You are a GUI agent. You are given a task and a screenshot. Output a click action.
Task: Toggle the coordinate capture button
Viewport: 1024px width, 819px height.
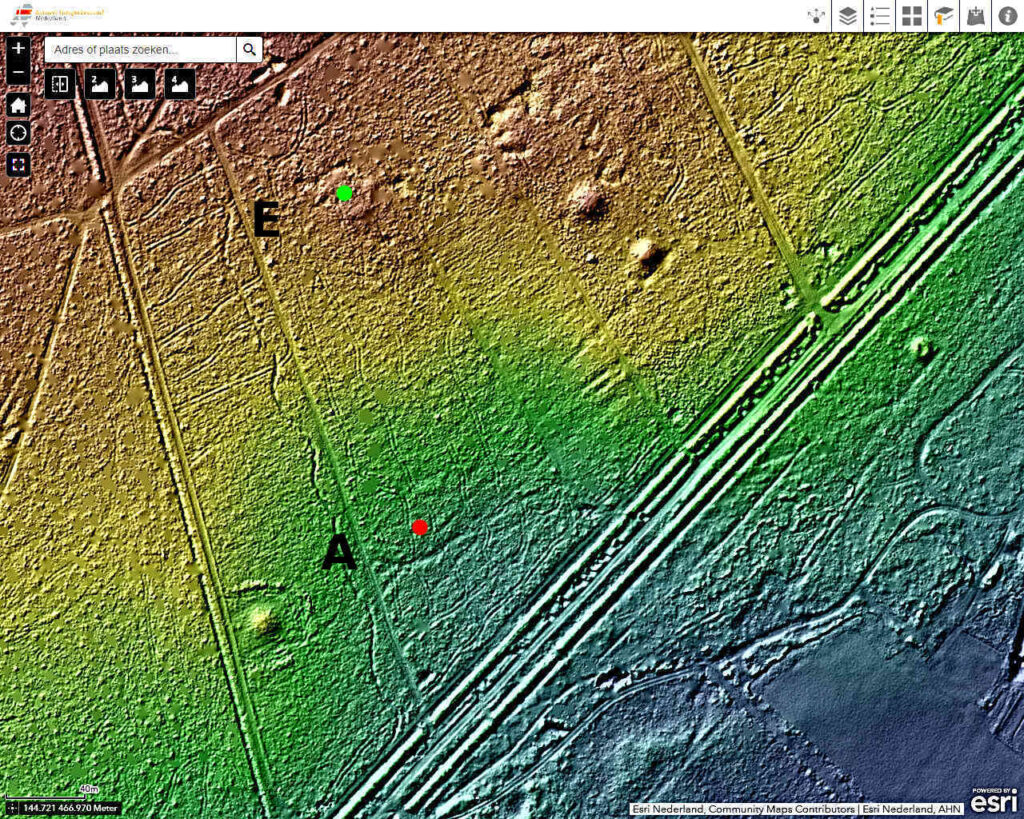pos(12,808)
